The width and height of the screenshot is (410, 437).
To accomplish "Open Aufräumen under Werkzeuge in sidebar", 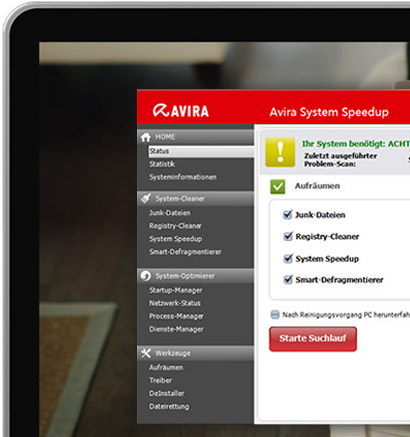I will point(166,367).
